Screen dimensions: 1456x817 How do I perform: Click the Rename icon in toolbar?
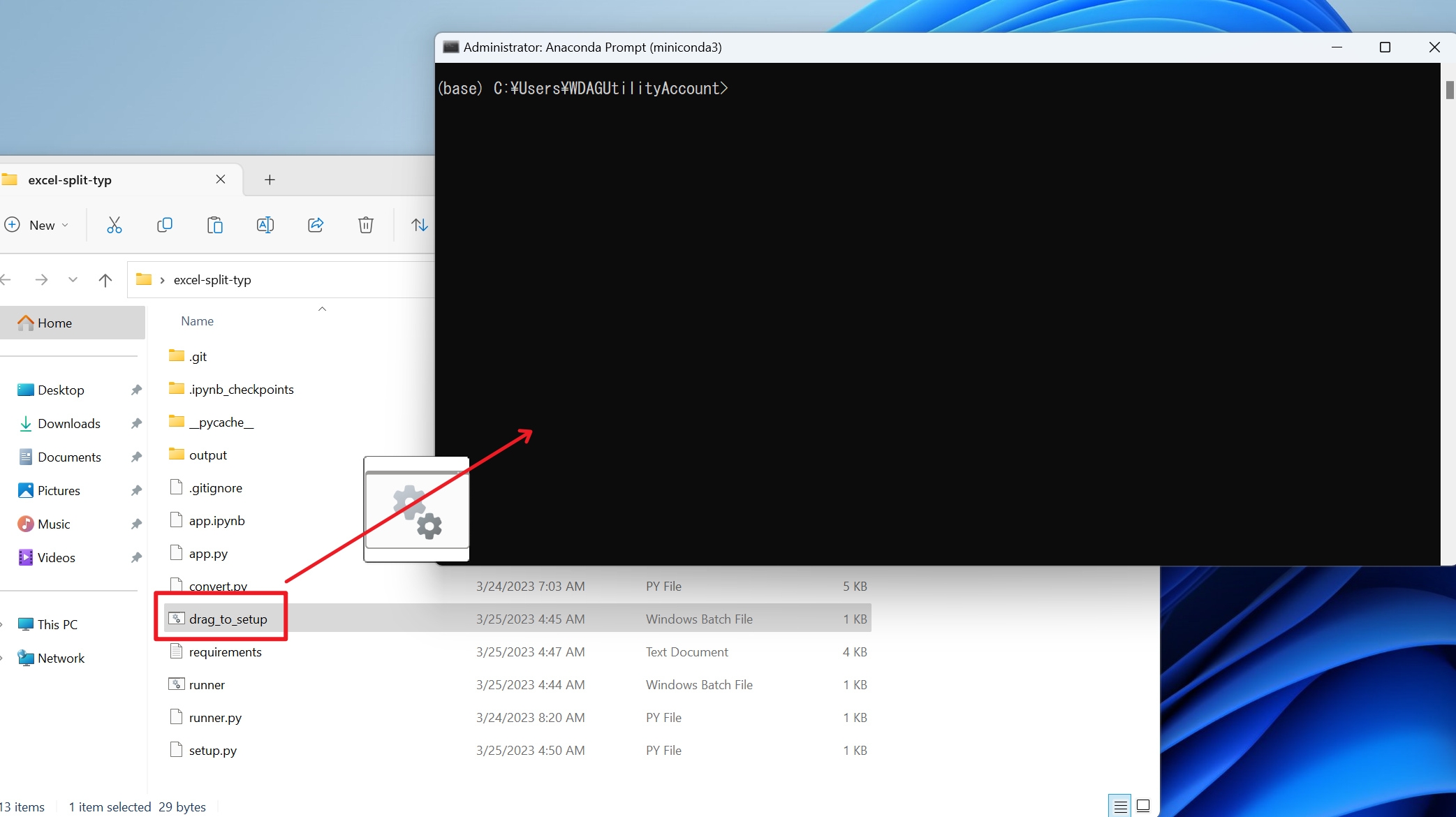(x=265, y=225)
